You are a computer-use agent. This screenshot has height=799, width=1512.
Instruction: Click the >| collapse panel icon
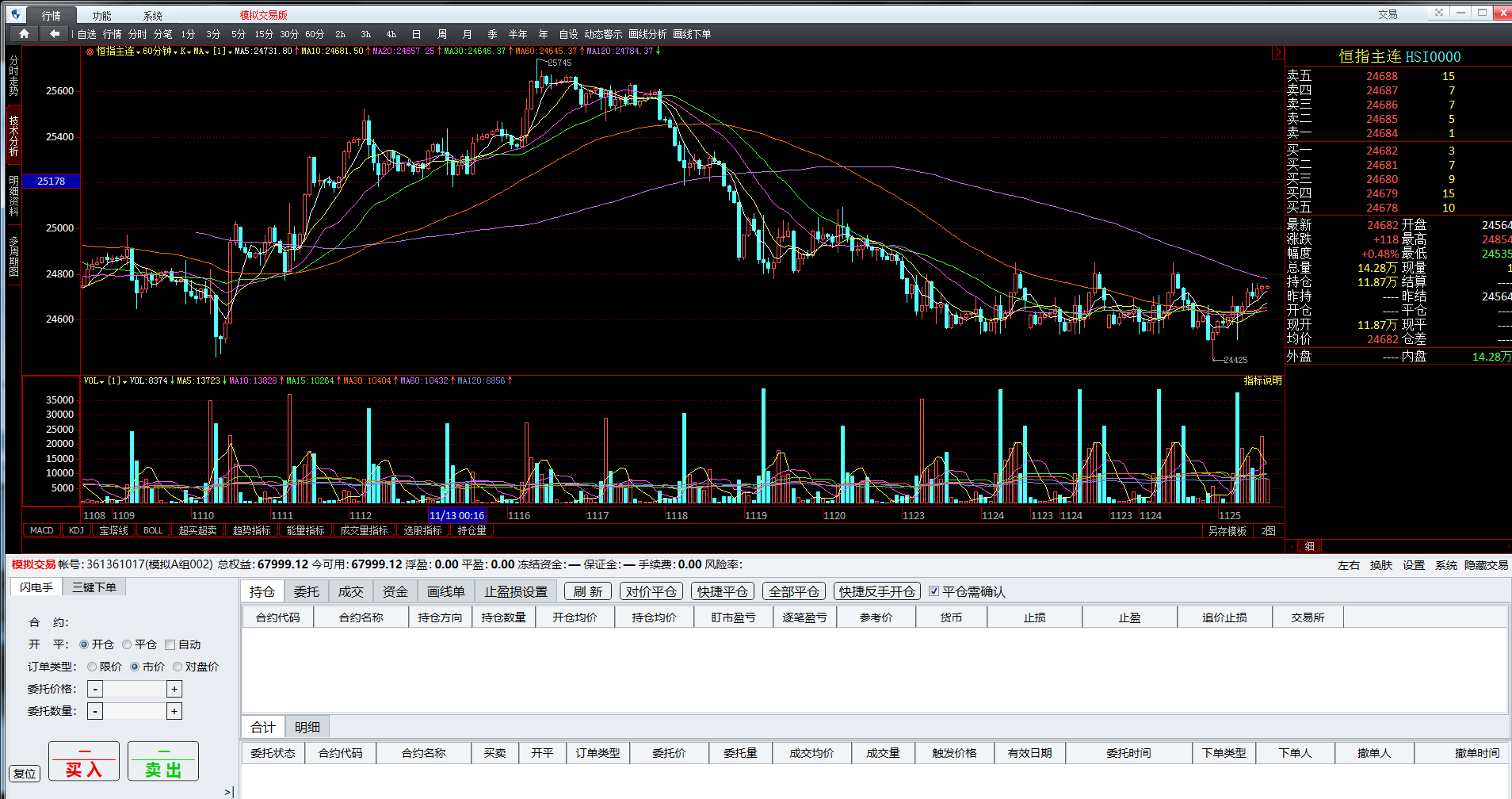click(x=229, y=791)
